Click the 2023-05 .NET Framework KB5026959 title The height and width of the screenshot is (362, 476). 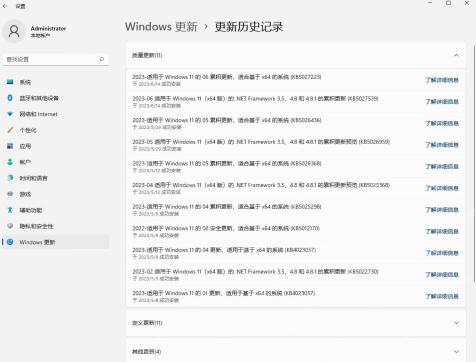261,142
